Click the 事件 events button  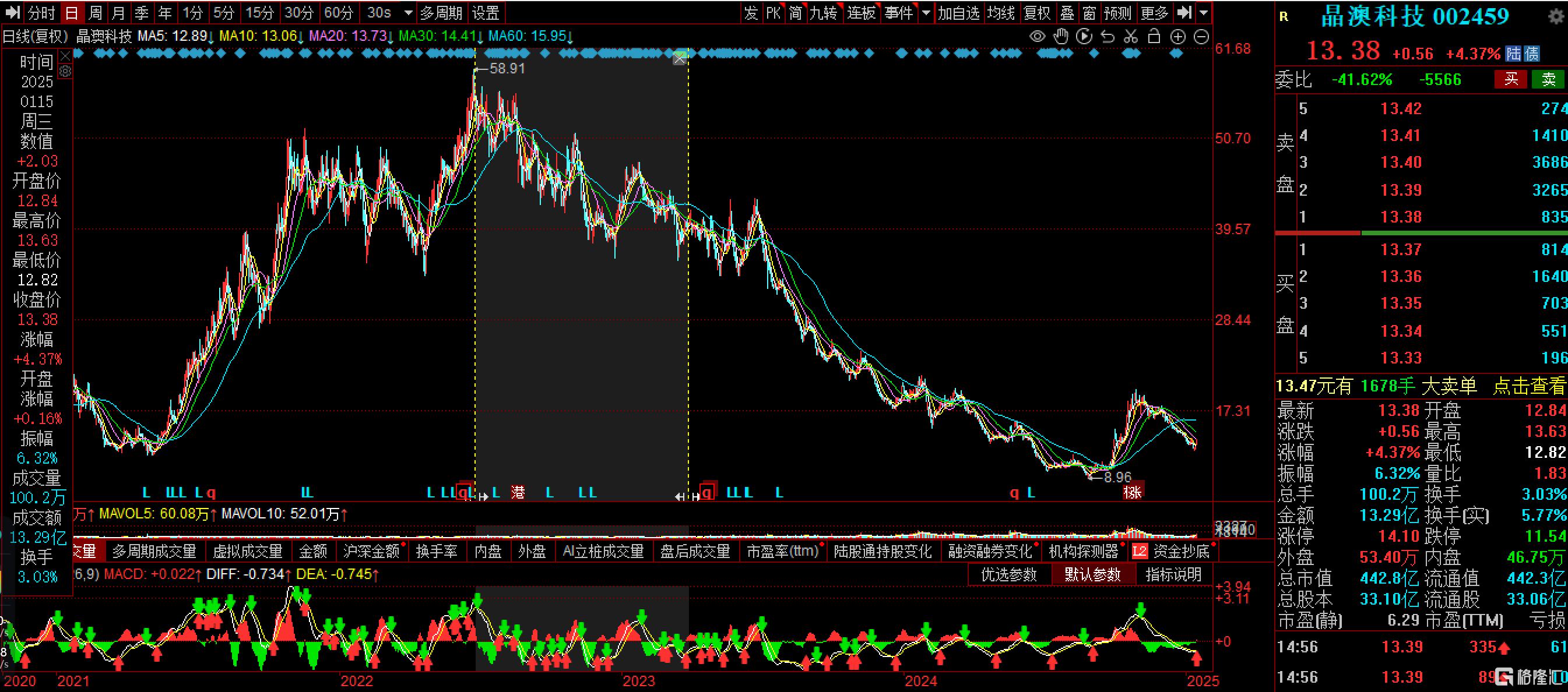pyautogui.click(x=899, y=13)
